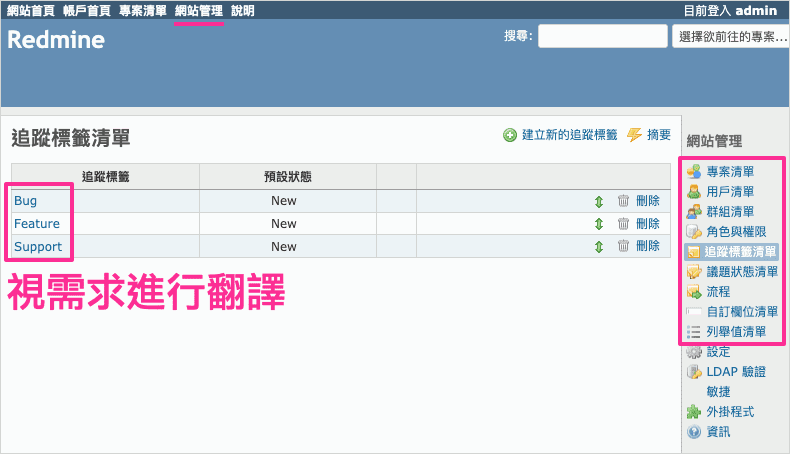This screenshot has height=454, width=790.
Task: Click the reorder arrow icon in Support row
Action: tap(599, 246)
